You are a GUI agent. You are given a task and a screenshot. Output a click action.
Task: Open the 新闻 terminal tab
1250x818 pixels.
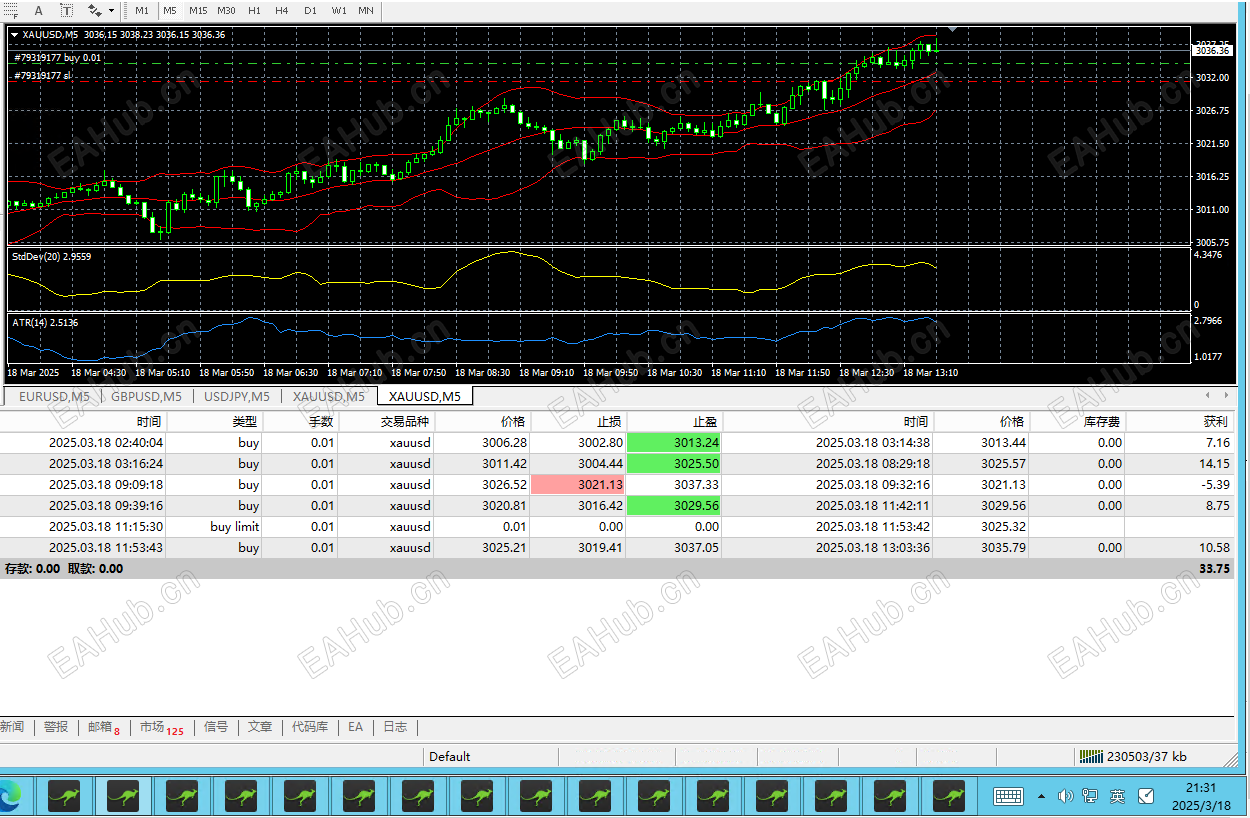pyautogui.click(x=12, y=727)
